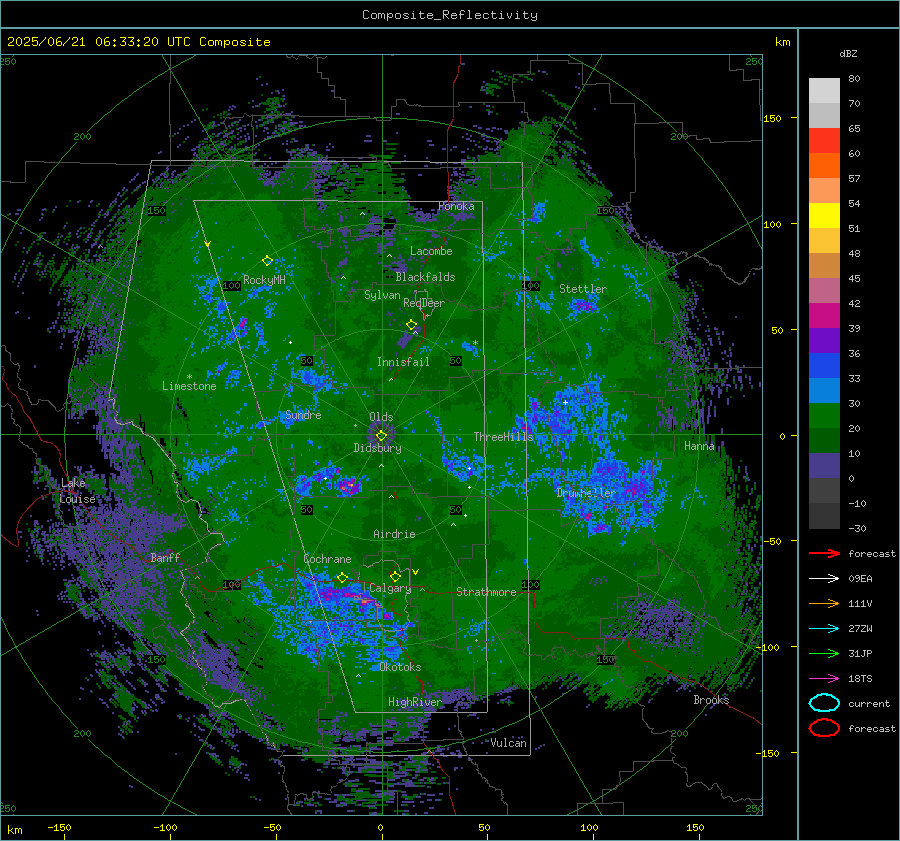900x841 pixels.
Task: Select the radar-center diamond marker at Didsbury
Action: [381, 436]
